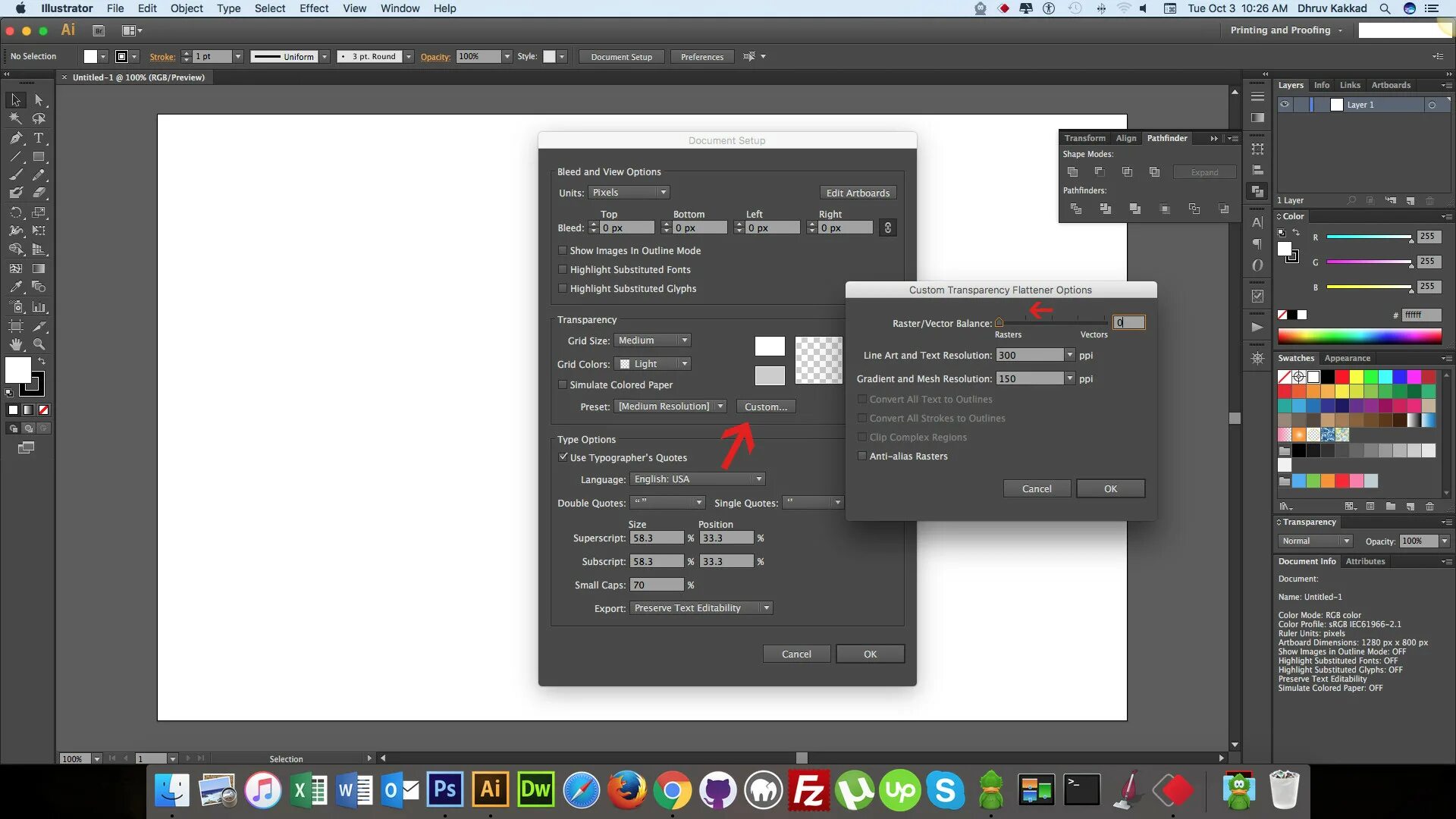Select the Eyedropper tool
Screen dimensions: 1456x819
pyautogui.click(x=16, y=287)
